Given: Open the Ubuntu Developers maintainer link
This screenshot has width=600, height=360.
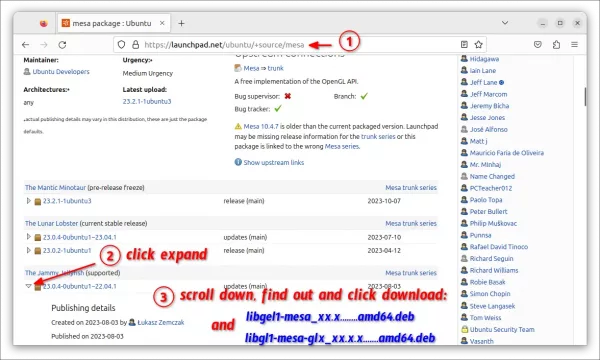Looking at the screenshot, I should (x=61, y=72).
